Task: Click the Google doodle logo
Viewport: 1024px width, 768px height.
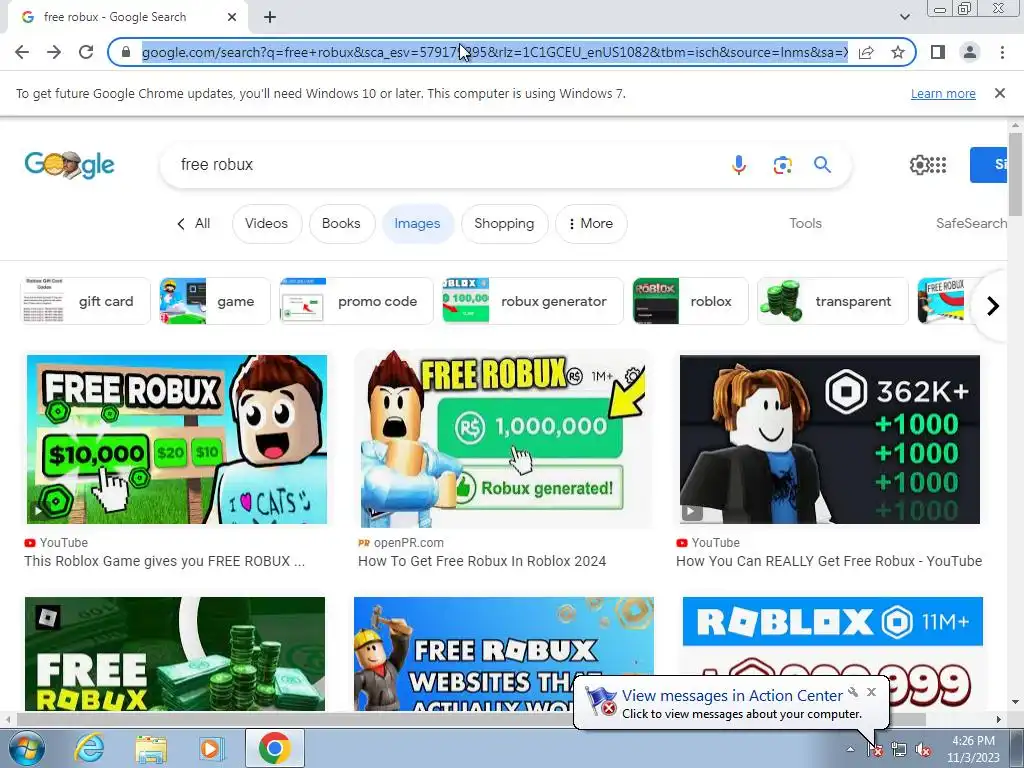Action: [x=69, y=165]
